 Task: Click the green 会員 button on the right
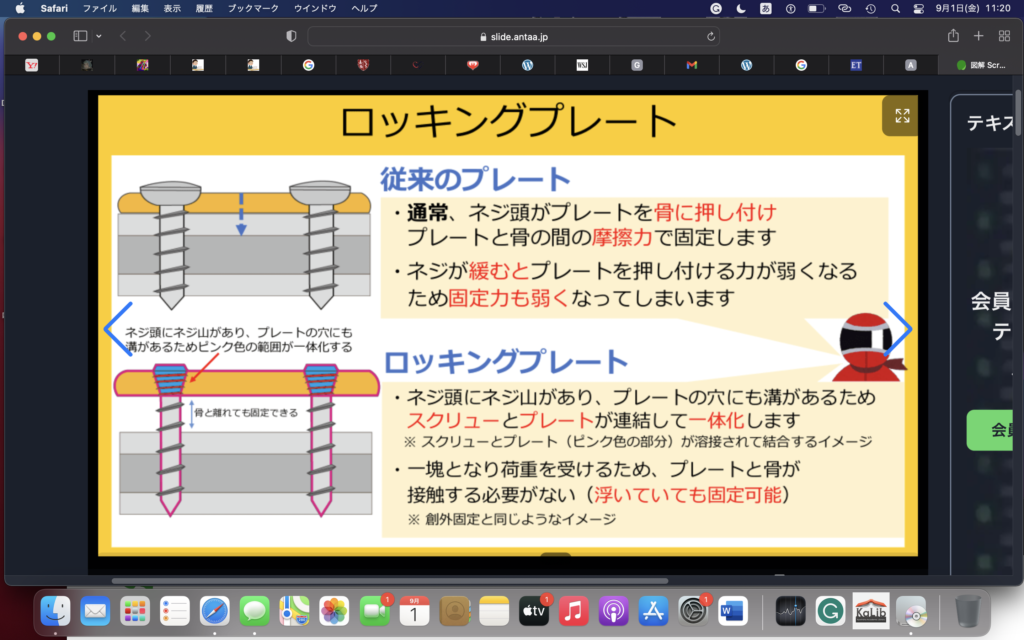996,430
